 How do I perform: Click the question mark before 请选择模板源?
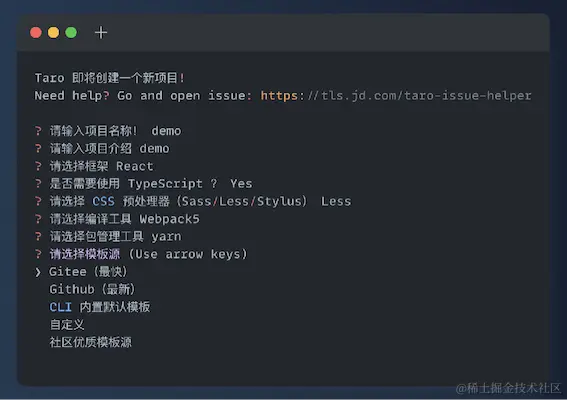[x=38, y=254]
